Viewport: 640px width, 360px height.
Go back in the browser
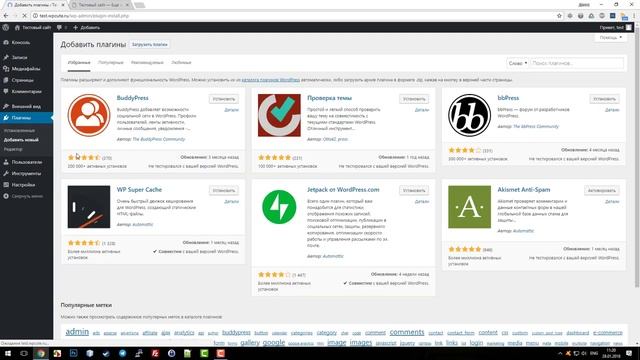pyautogui.click(x=6, y=16)
